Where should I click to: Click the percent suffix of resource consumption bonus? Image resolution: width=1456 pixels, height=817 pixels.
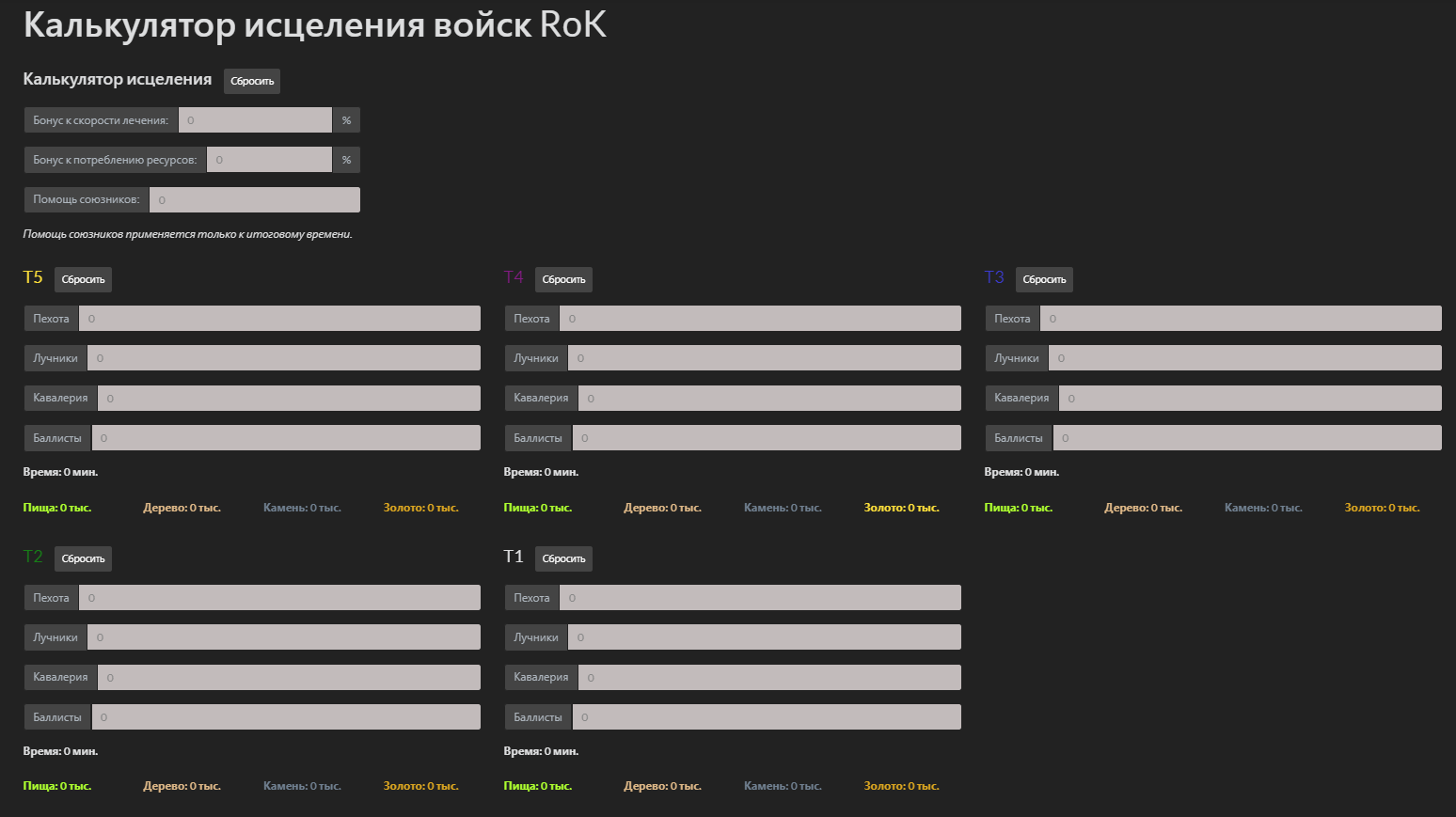tap(346, 160)
